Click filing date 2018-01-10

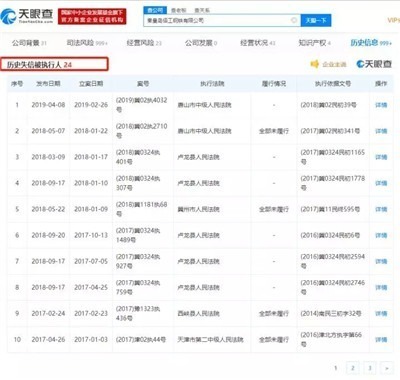(x=91, y=183)
